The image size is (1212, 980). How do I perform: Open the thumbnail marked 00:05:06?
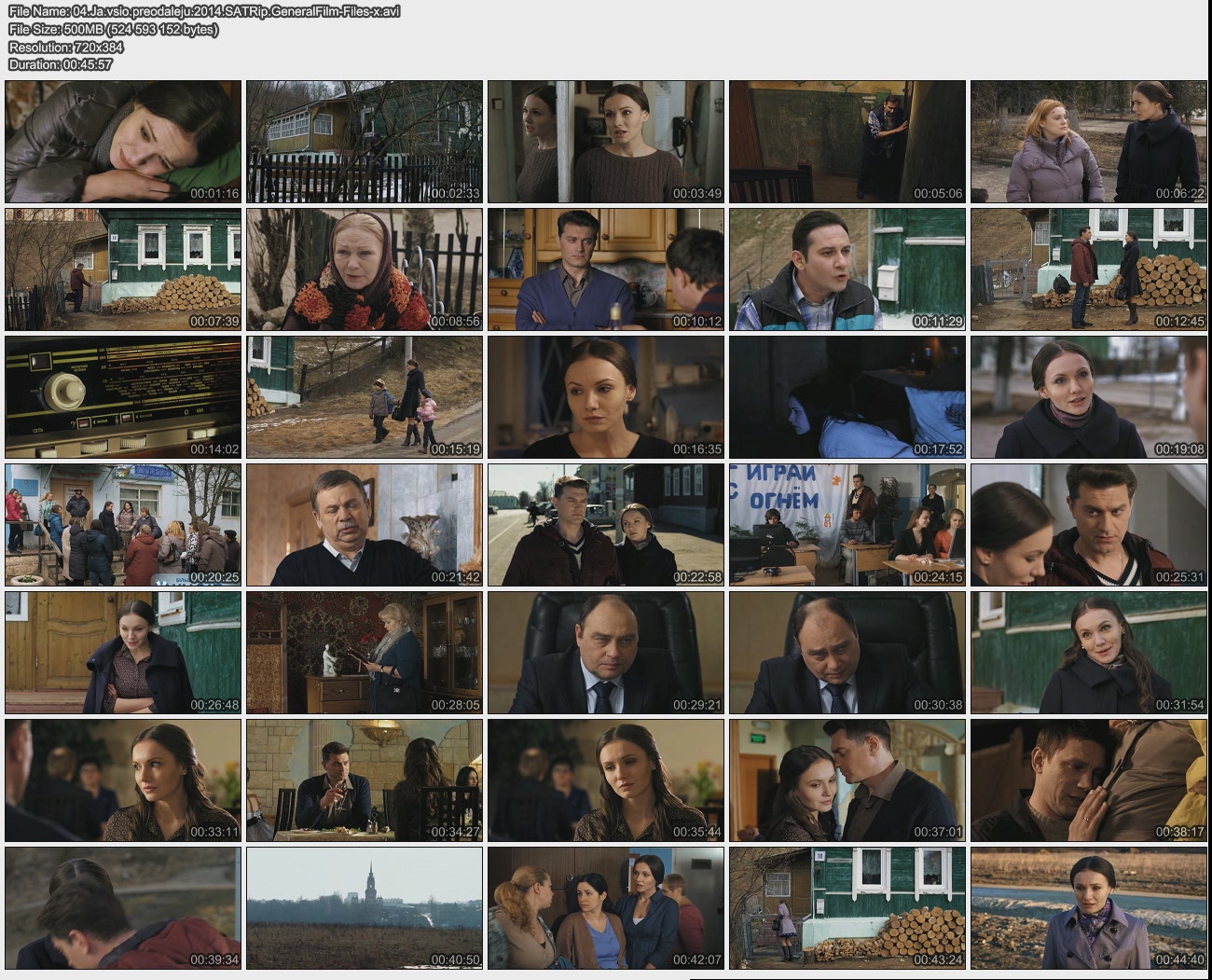click(x=847, y=142)
